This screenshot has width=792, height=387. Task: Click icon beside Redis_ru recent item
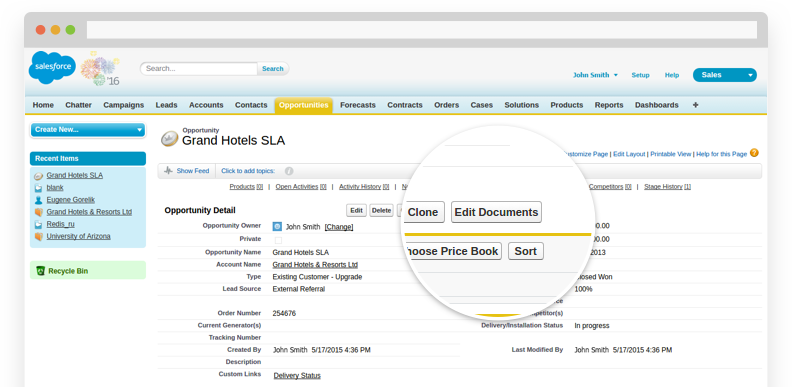click(x=38, y=224)
